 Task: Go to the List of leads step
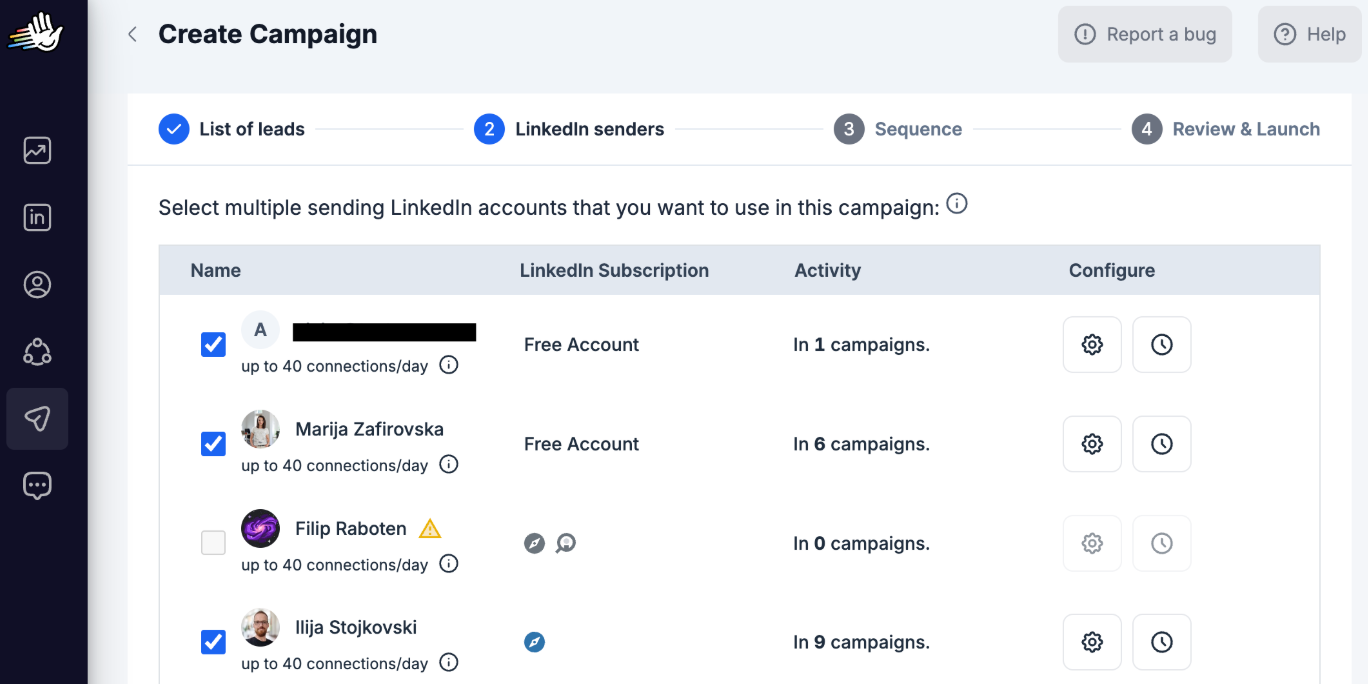coord(232,129)
